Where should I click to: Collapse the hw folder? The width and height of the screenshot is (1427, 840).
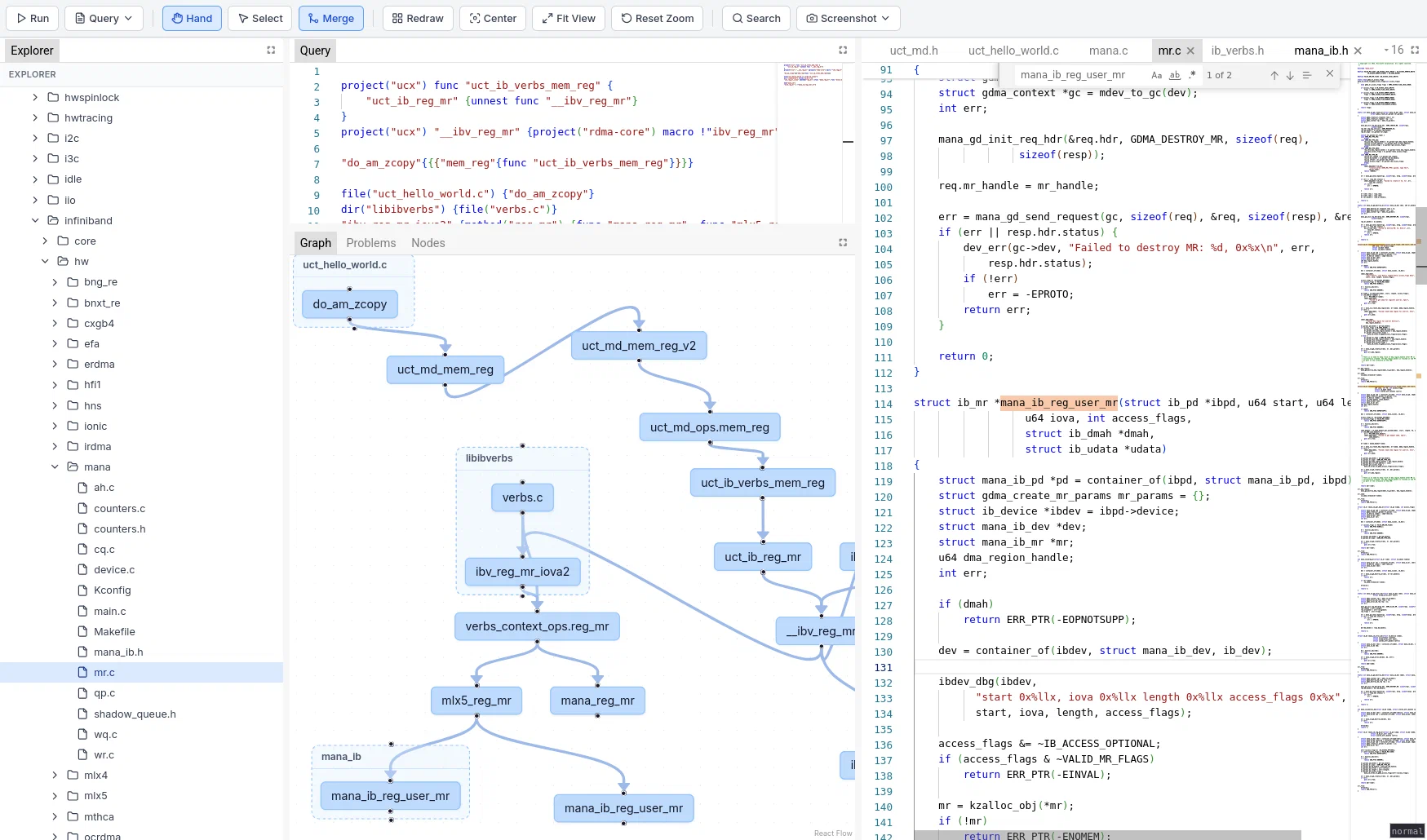click(45, 261)
